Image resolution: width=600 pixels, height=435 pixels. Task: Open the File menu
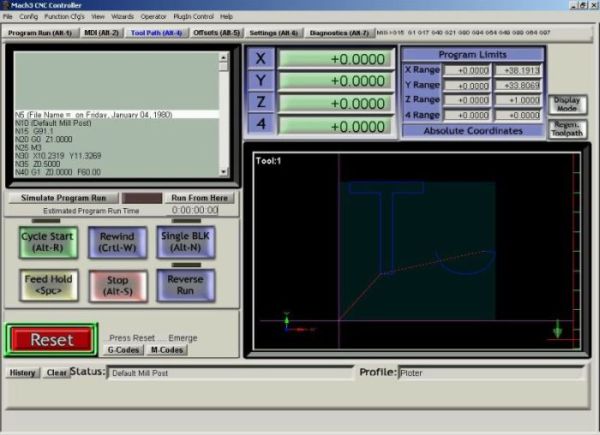pos(8,16)
